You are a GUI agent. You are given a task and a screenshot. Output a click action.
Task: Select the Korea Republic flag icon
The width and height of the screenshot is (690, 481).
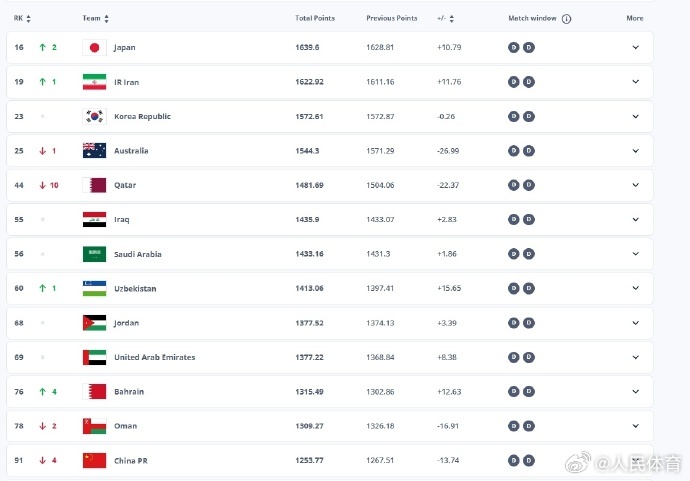pos(94,116)
